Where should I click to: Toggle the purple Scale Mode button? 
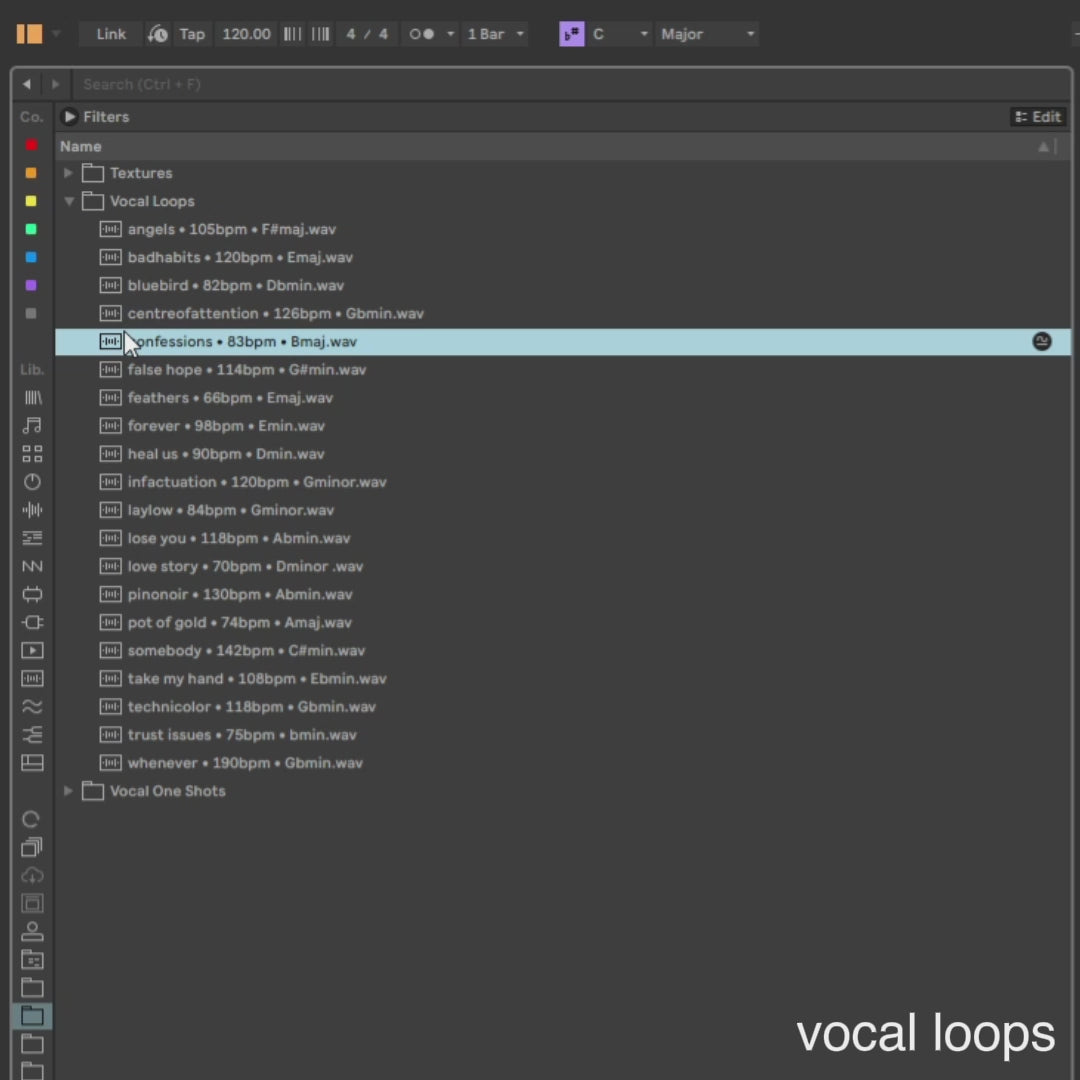pyautogui.click(x=572, y=34)
